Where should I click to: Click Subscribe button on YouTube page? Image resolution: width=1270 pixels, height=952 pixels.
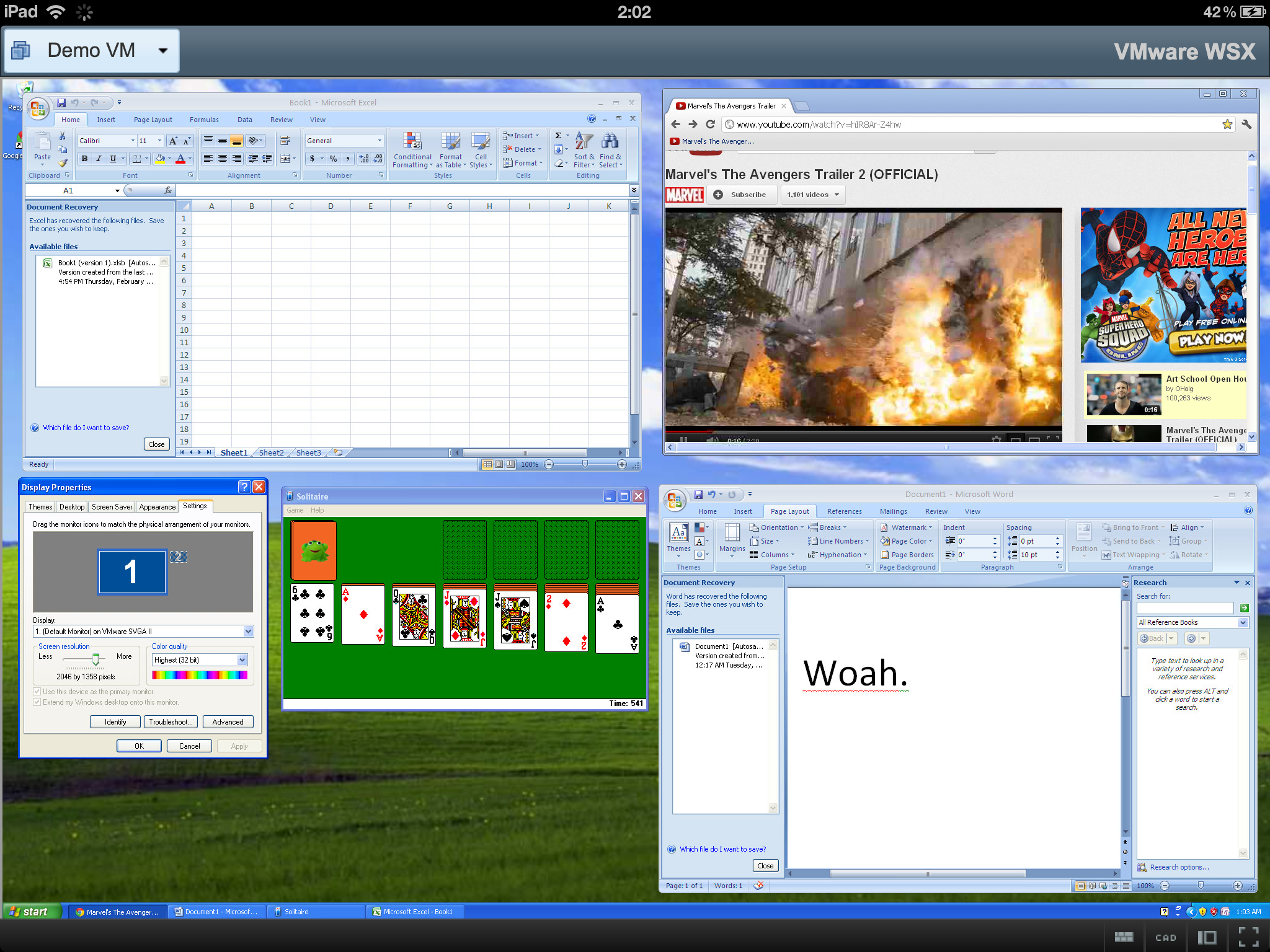741,195
